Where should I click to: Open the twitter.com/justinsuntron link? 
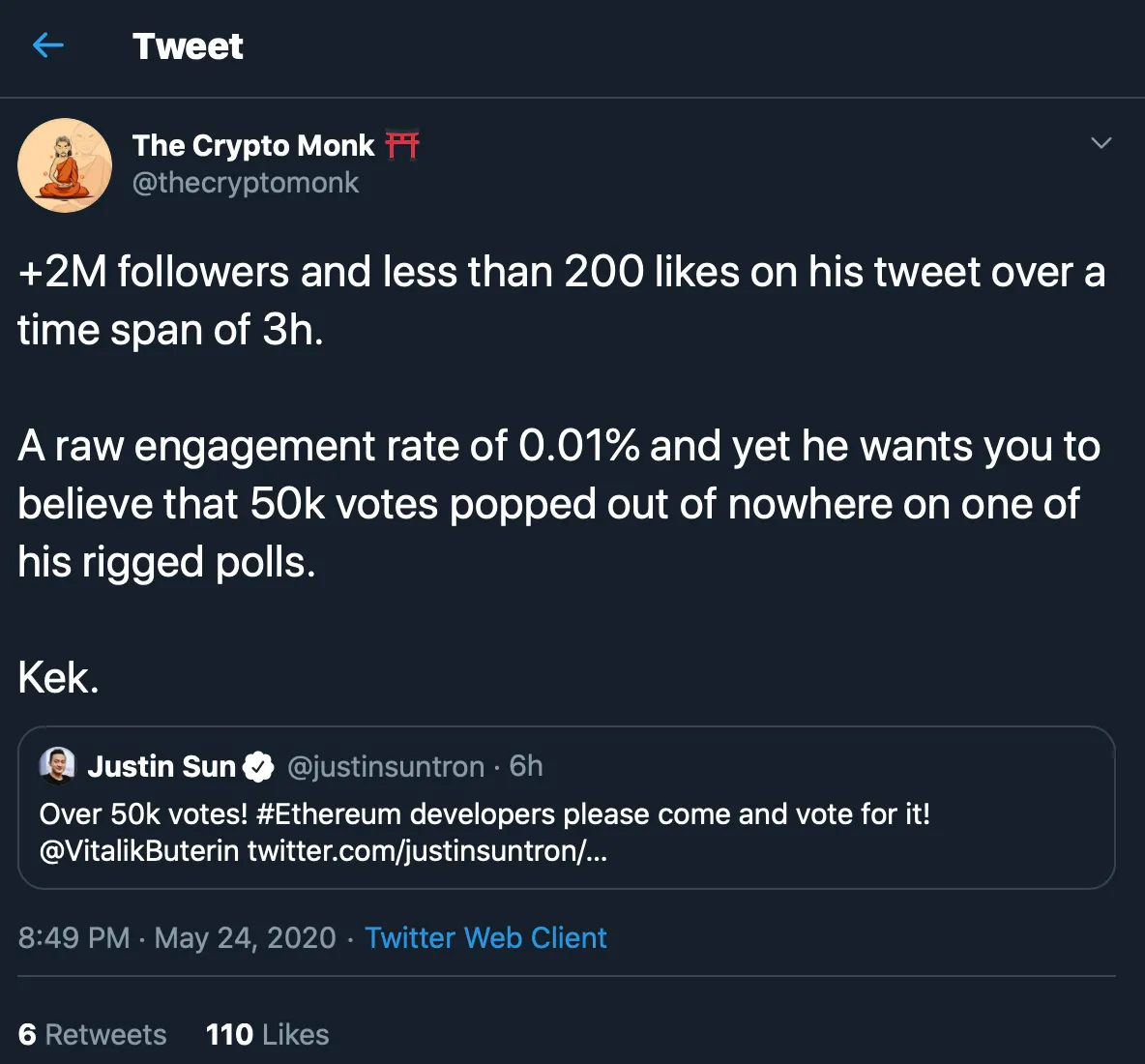point(426,851)
